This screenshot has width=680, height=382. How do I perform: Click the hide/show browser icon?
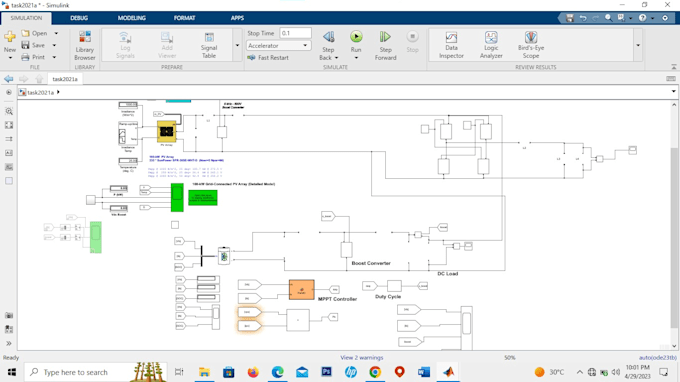point(9,92)
